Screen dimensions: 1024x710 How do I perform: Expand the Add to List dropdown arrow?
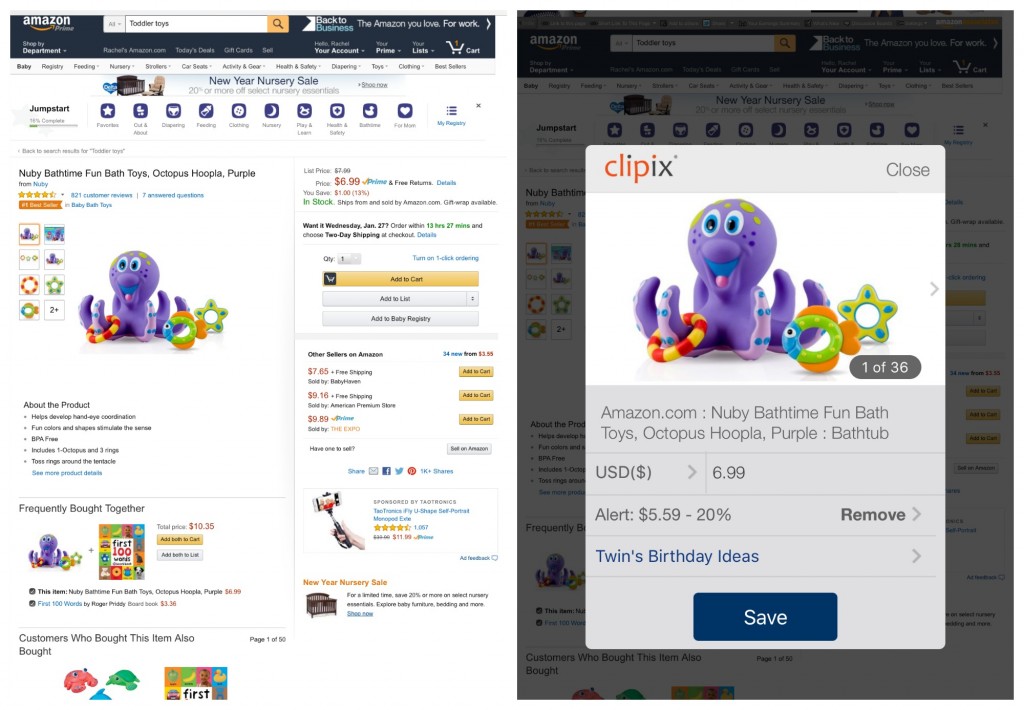pos(472,299)
